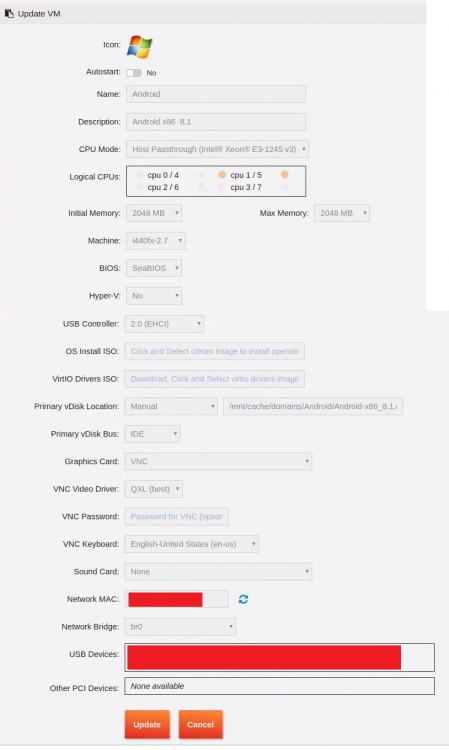Open the Max Memory dropdown
The height and width of the screenshot is (750, 449).
pos(341,213)
